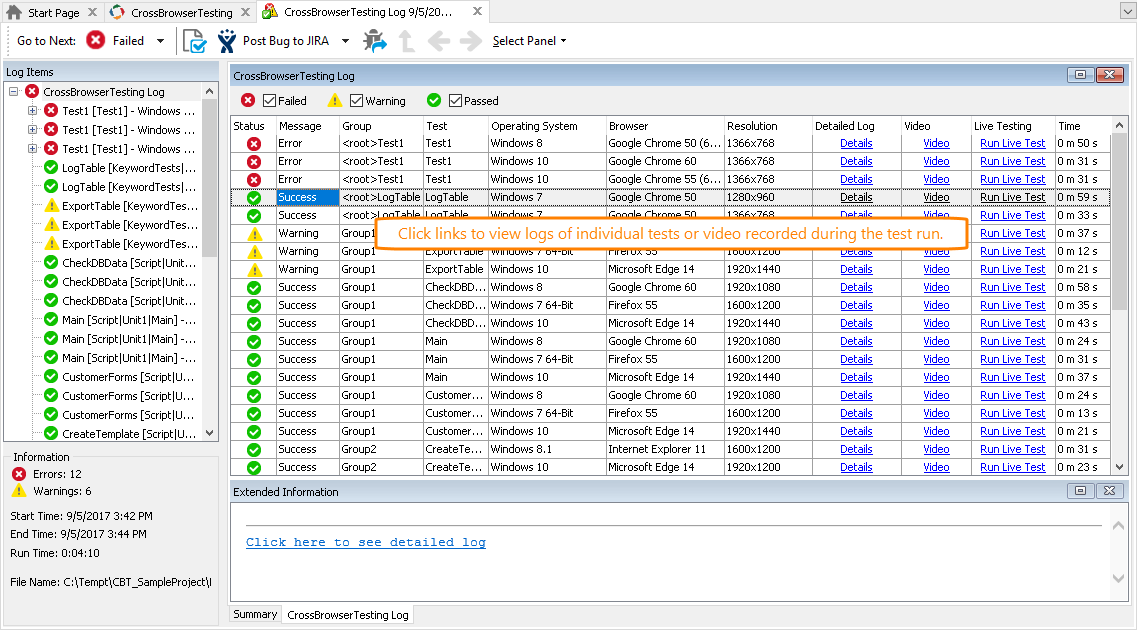Switch to the CrossBrowserTesting tab
The width and height of the screenshot is (1138, 630).
[181, 12]
